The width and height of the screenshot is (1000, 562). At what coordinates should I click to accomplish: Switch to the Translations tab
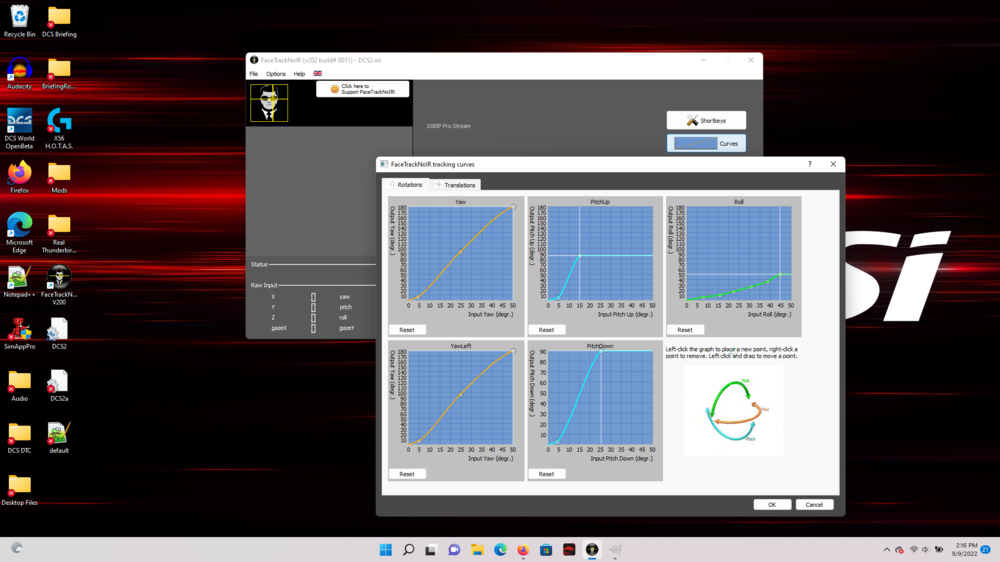455,185
